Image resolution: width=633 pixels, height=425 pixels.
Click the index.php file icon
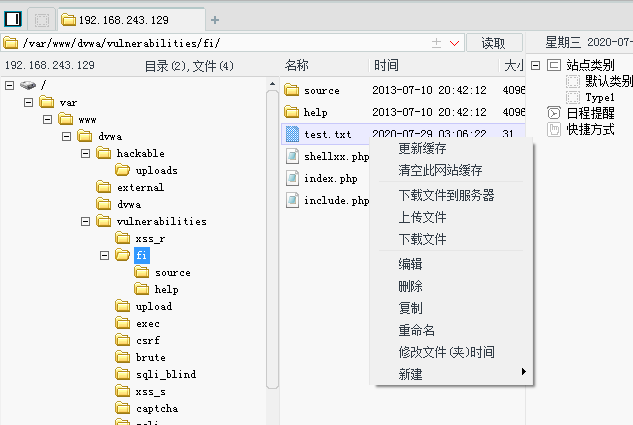pyautogui.click(x=292, y=178)
